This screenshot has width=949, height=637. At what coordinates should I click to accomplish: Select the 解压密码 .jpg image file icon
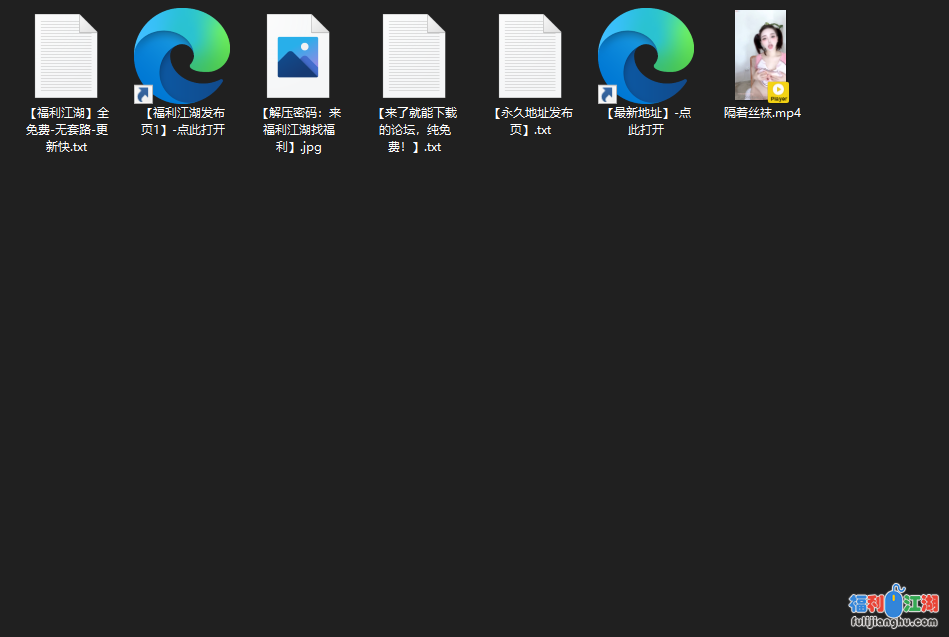pos(298,56)
